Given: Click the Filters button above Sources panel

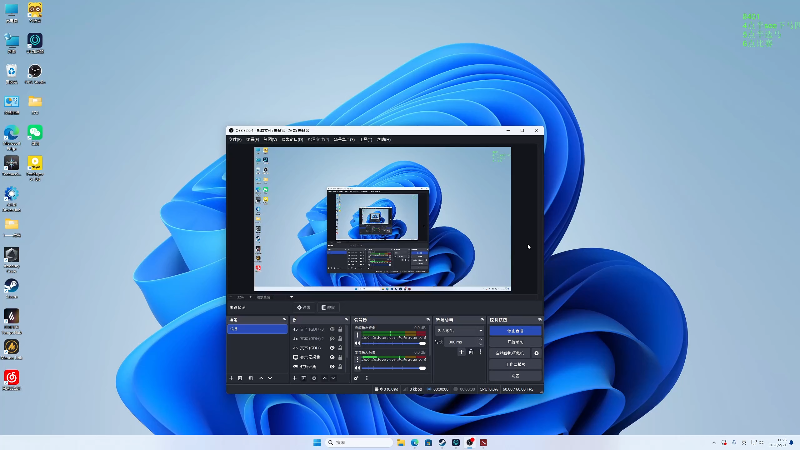Looking at the screenshot, I should point(327,307).
